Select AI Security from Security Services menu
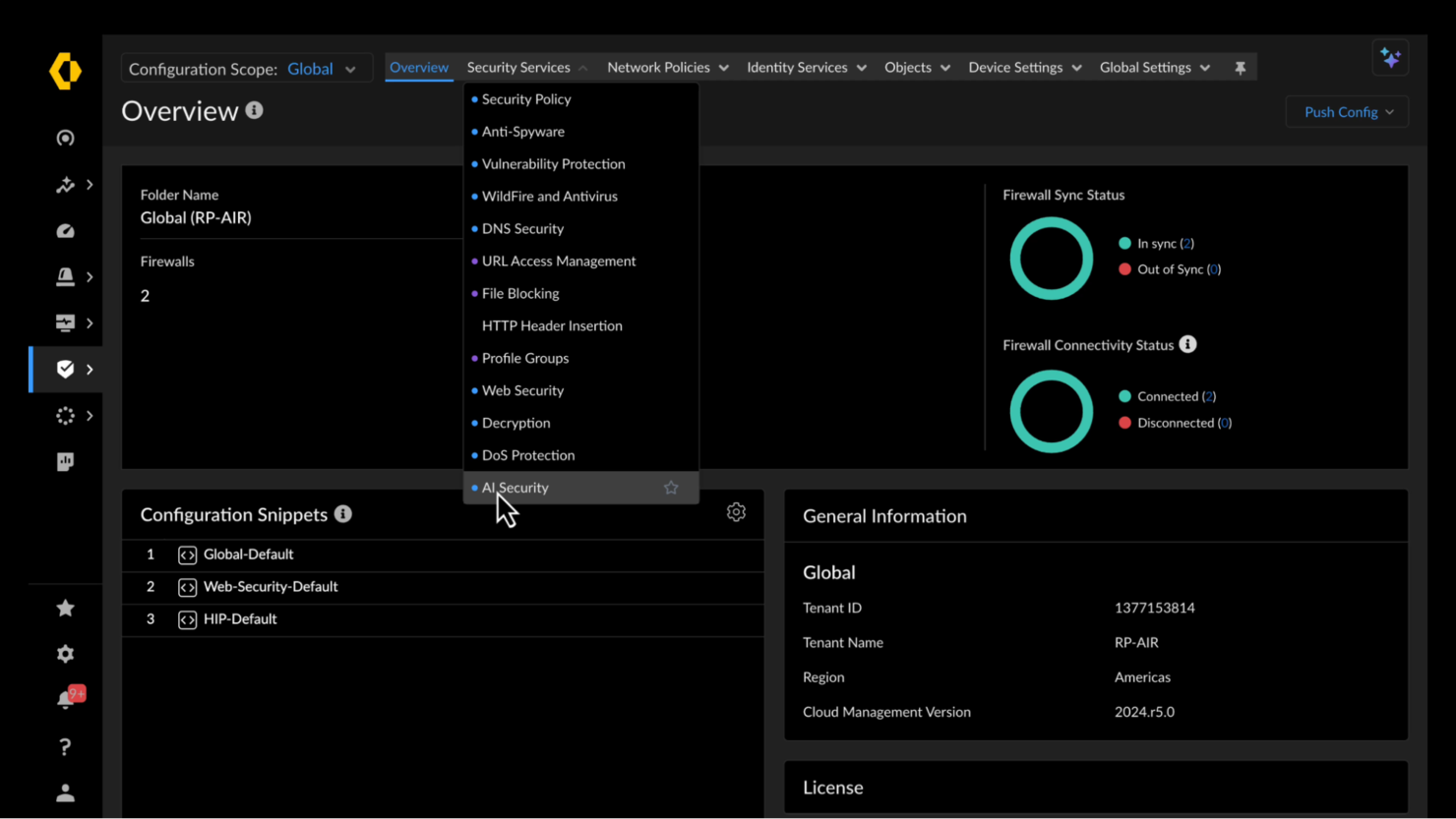Screen dimensions: 1456x819 (x=515, y=487)
